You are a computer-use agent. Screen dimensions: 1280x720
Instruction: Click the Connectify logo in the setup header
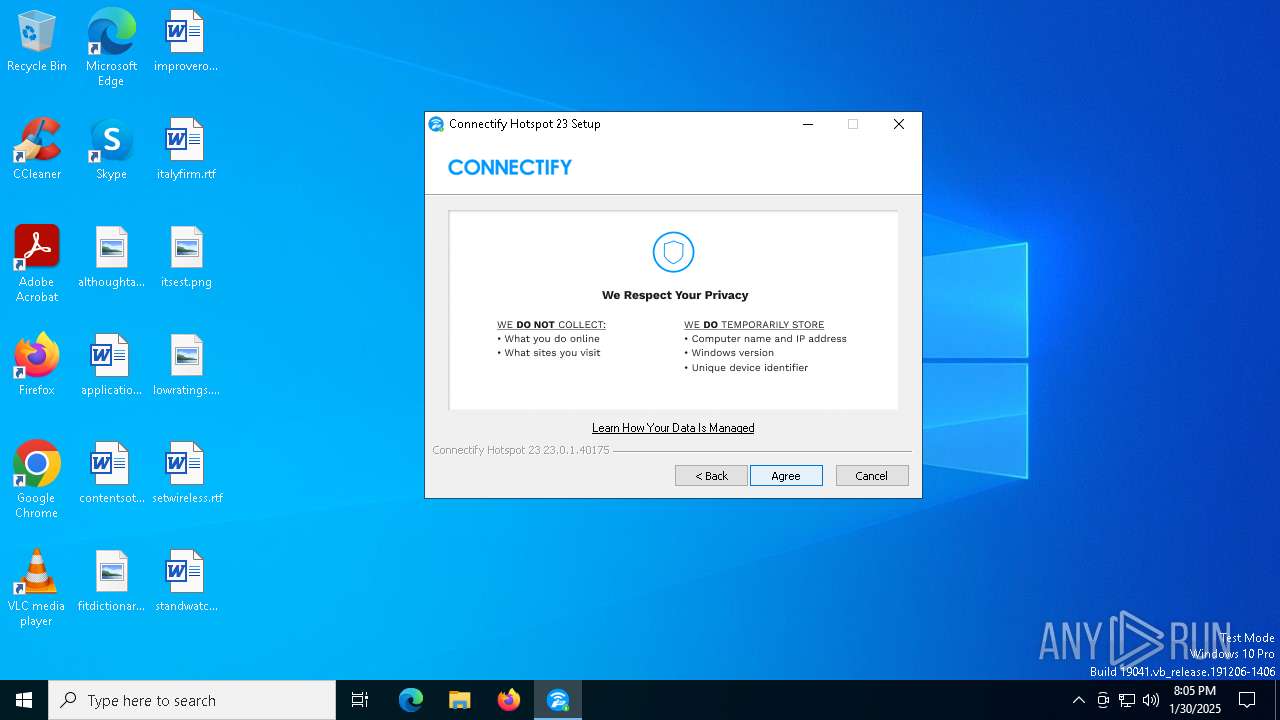click(510, 167)
